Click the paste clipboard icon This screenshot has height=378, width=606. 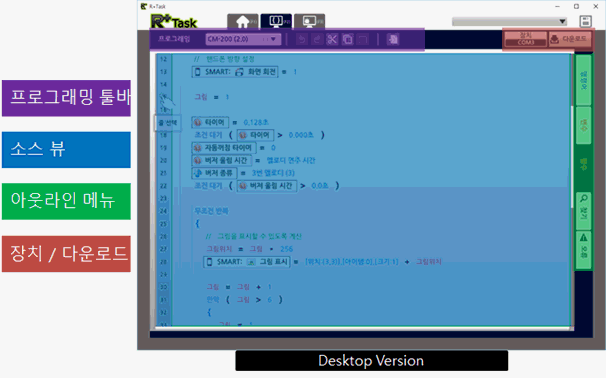pos(347,39)
